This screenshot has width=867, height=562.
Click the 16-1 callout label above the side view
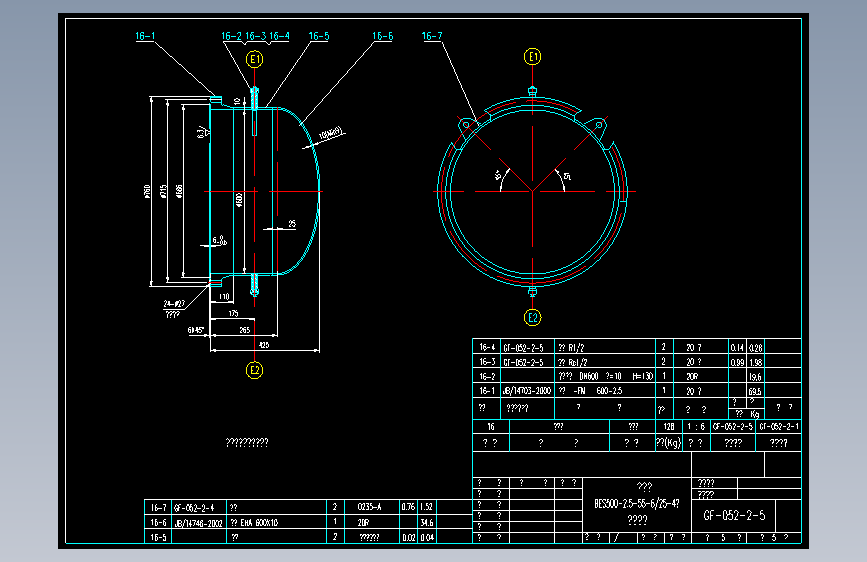coord(145,37)
